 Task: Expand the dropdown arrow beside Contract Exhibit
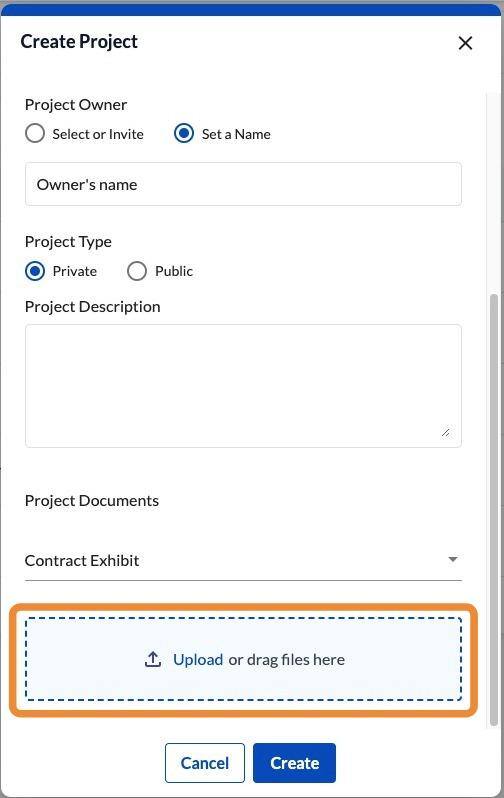coord(453,559)
